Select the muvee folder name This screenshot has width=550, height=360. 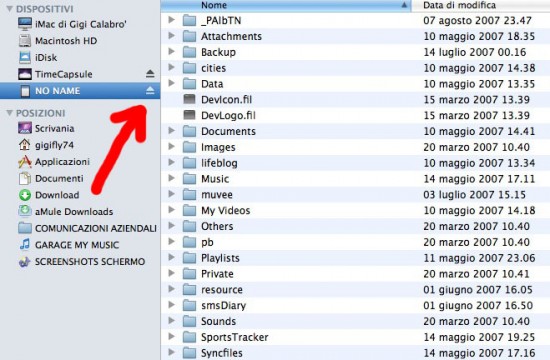217,194
